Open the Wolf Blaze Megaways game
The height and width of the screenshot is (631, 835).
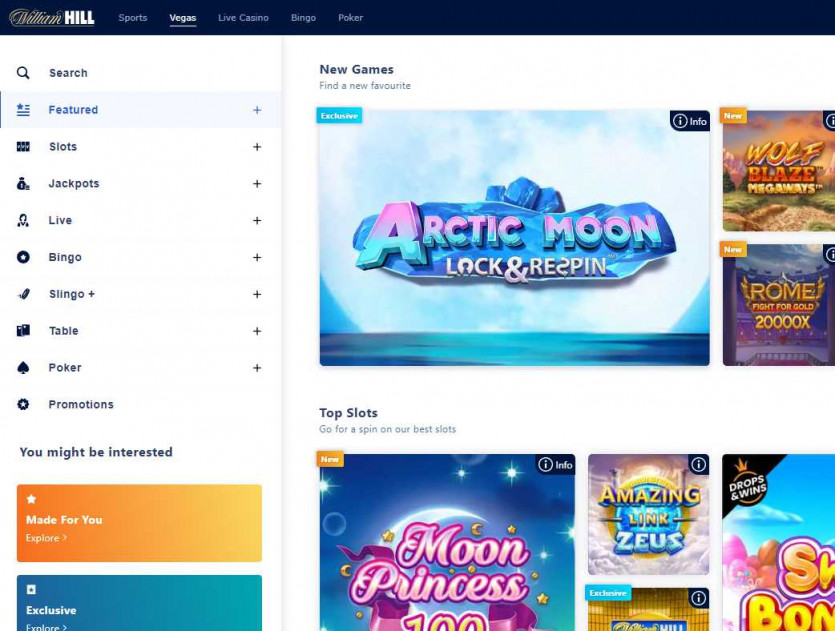779,170
